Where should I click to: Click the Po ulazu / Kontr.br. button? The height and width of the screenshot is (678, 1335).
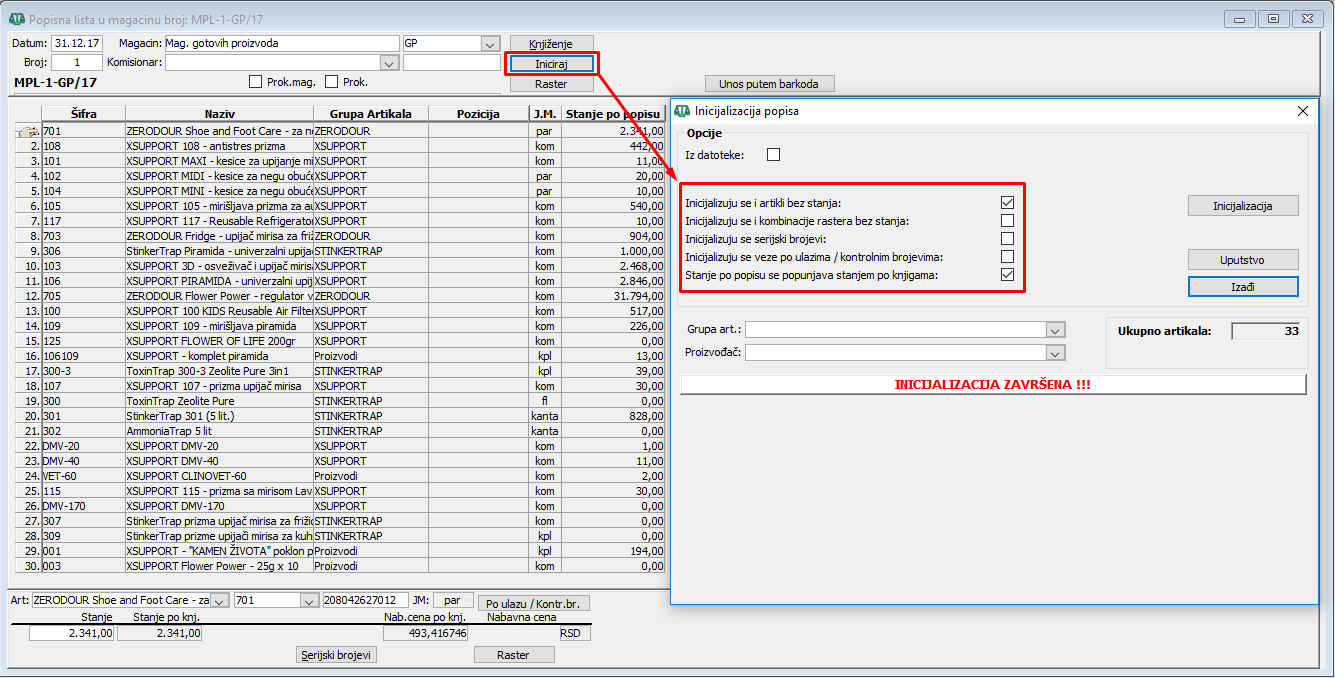pos(534,604)
